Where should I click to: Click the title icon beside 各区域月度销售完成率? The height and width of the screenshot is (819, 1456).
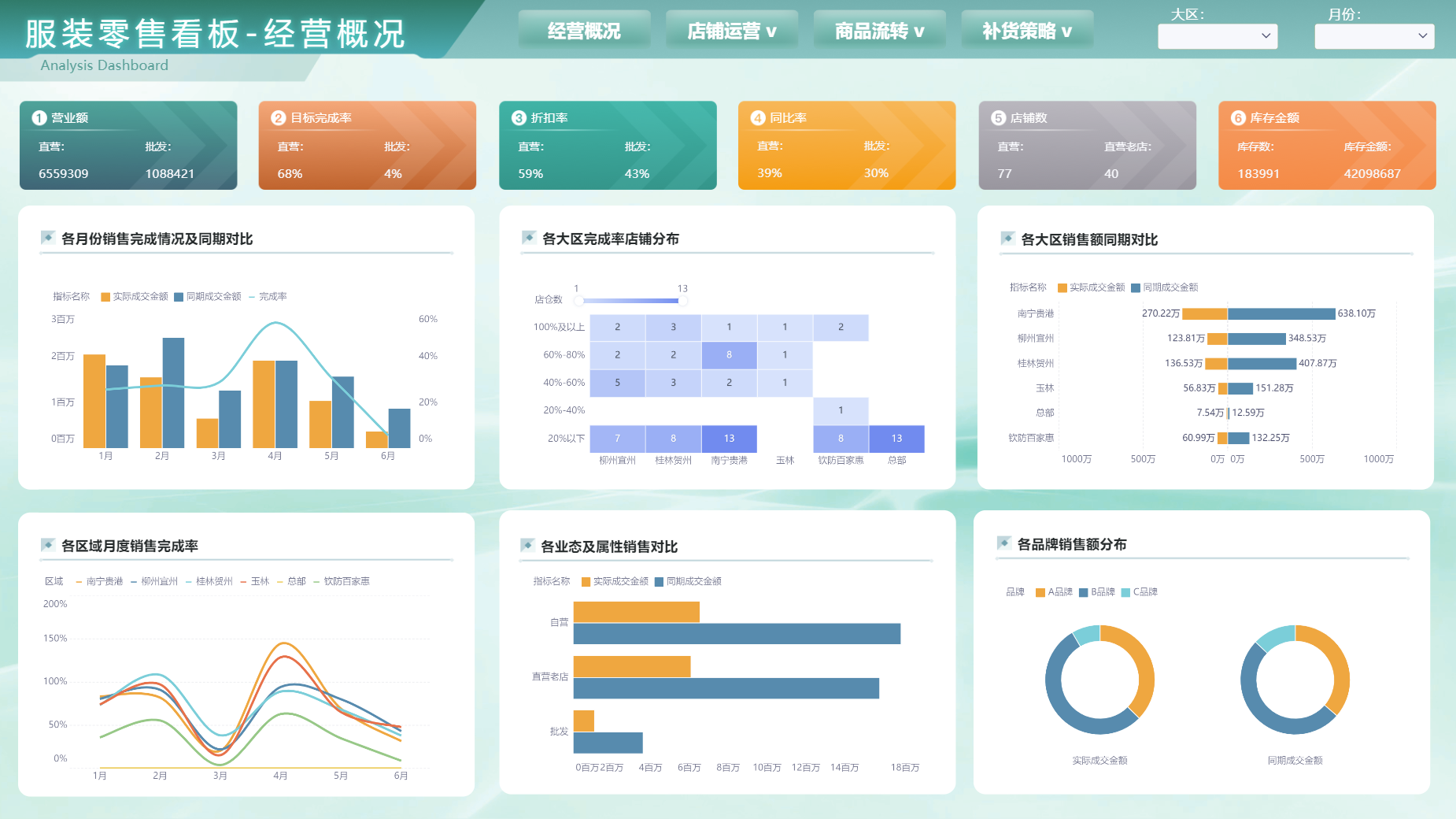(47, 545)
